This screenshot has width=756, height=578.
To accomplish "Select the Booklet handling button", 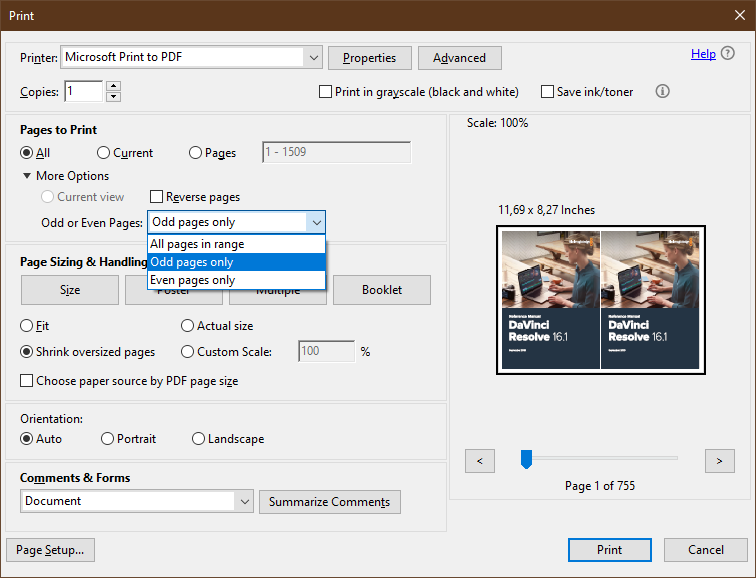I will pos(382,290).
